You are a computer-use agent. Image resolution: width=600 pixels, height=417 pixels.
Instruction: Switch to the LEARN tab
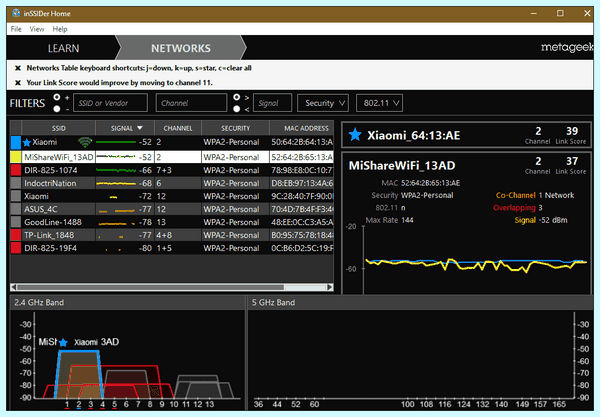click(64, 48)
